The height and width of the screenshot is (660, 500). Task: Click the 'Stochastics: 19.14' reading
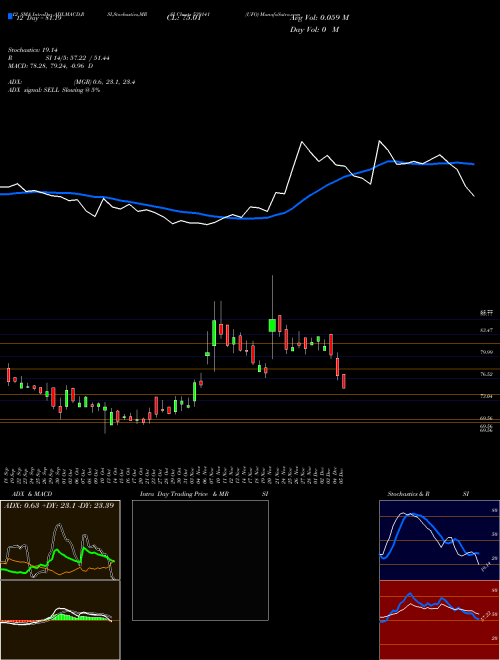tap(32, 50)
